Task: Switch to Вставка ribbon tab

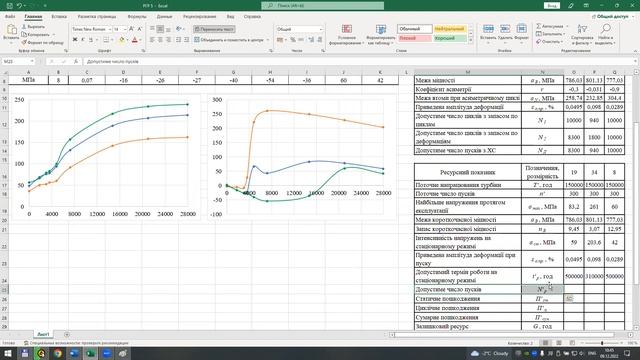Action: [x=59, y=17]
